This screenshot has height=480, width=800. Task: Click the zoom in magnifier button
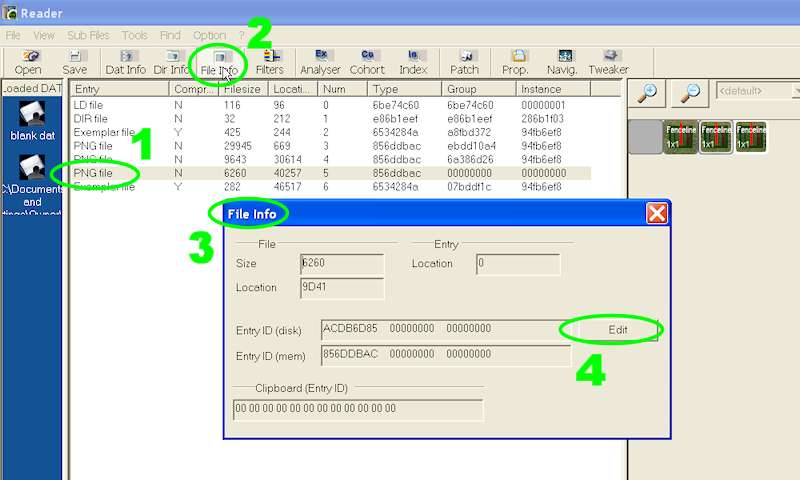click(x=647, y=93)
